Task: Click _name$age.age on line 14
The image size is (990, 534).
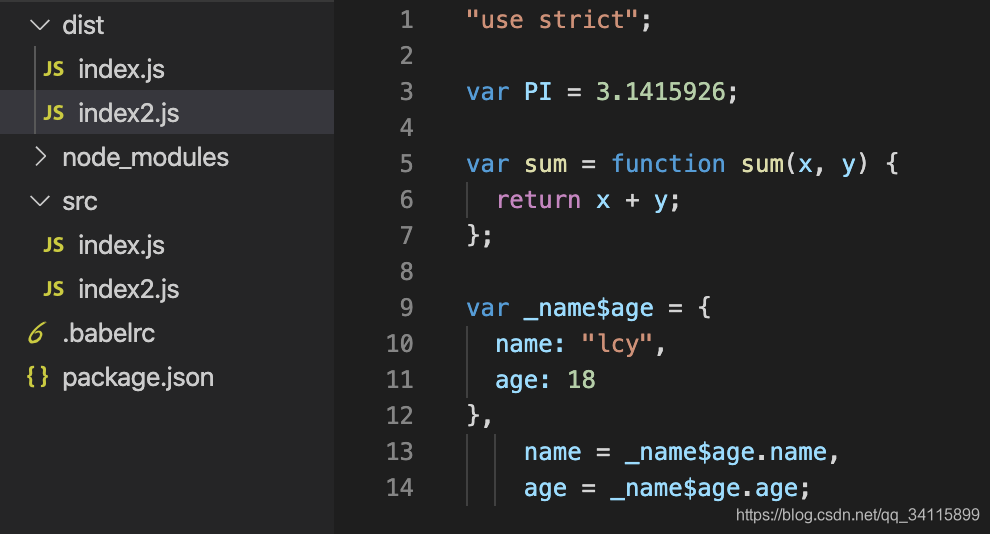Action: [705, 488]
